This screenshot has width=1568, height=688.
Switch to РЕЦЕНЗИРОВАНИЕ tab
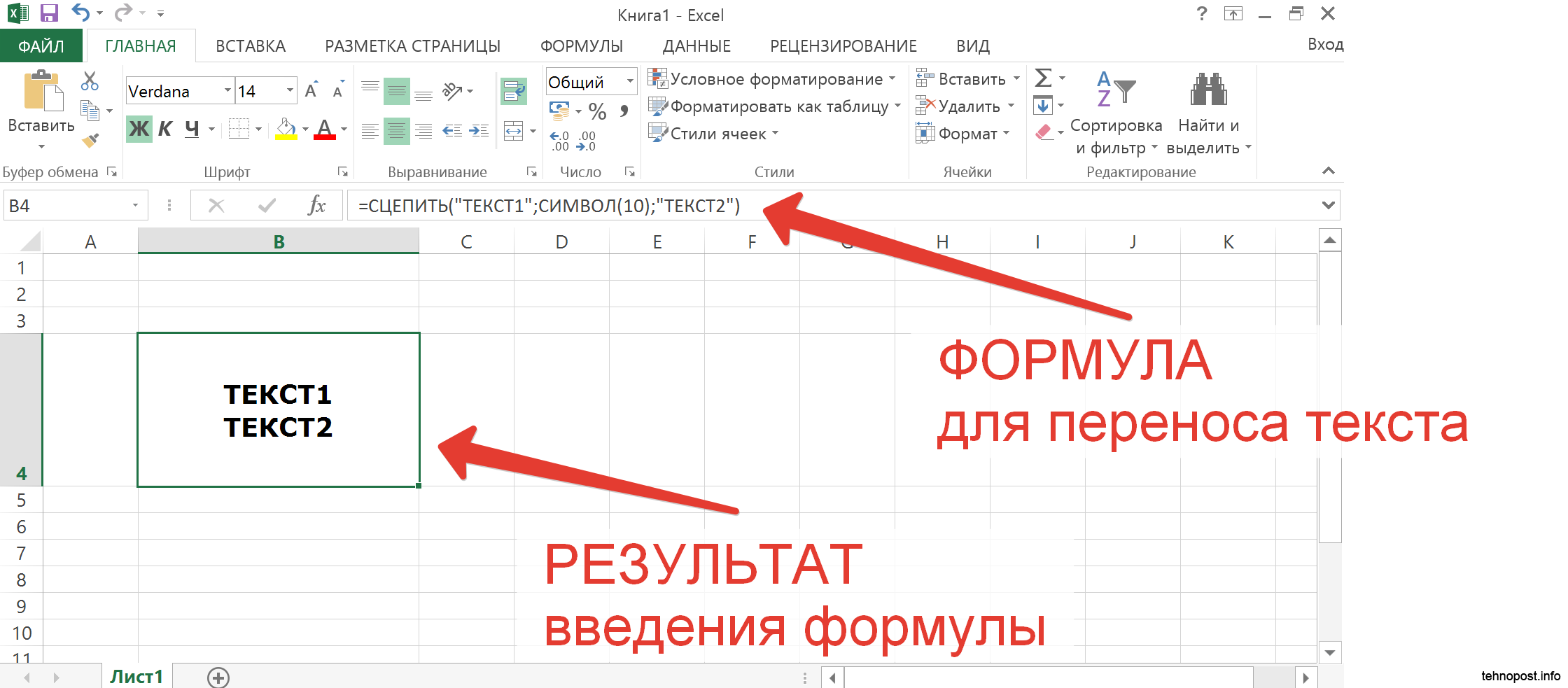(x=843, y=46)
